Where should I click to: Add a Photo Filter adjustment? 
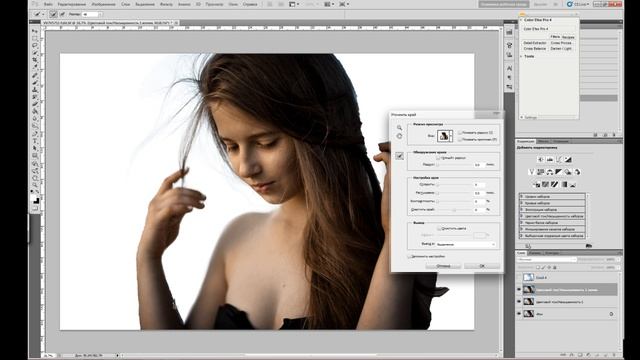pos(568,172)
